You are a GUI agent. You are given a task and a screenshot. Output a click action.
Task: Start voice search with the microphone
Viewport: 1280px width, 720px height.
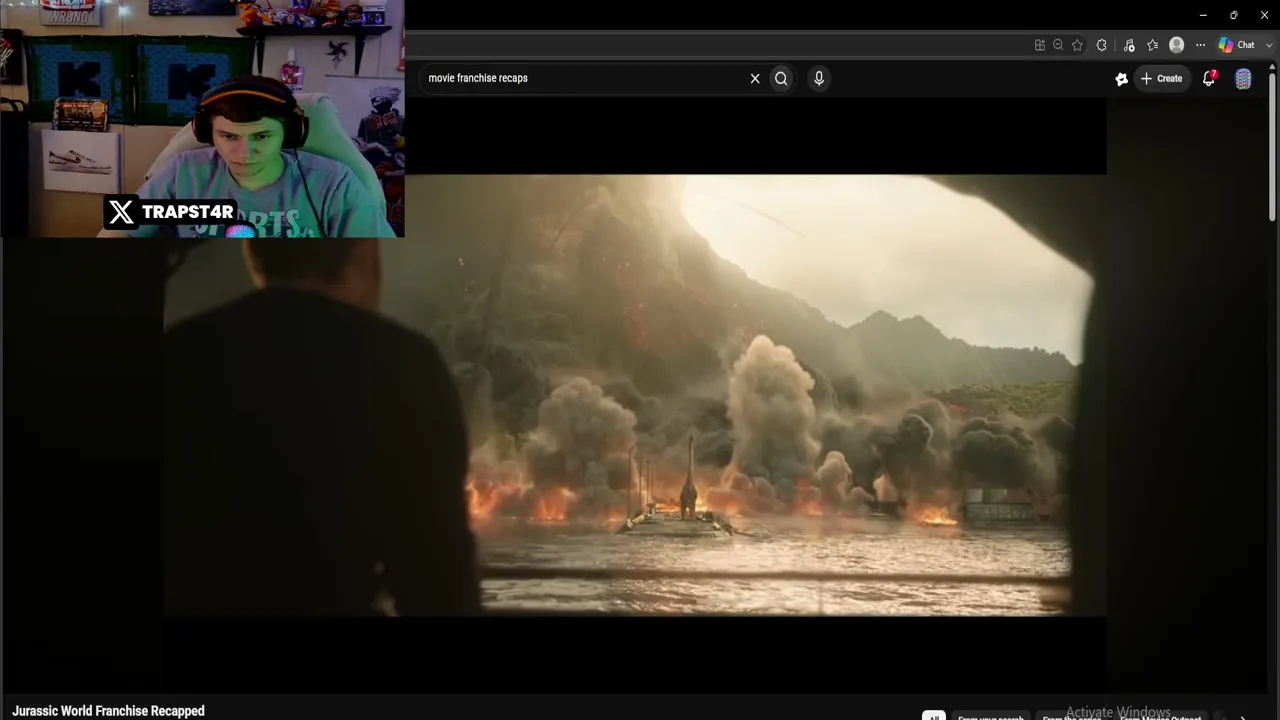pyautogui.click(x=819, y=78)
